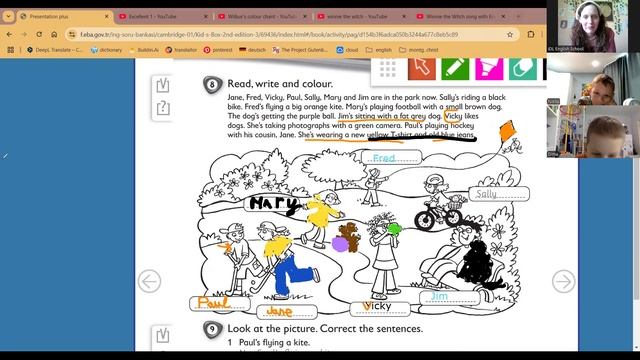Click the exercise 9 number badge
This screenshot has width=640, height=360.
point(213,329)
